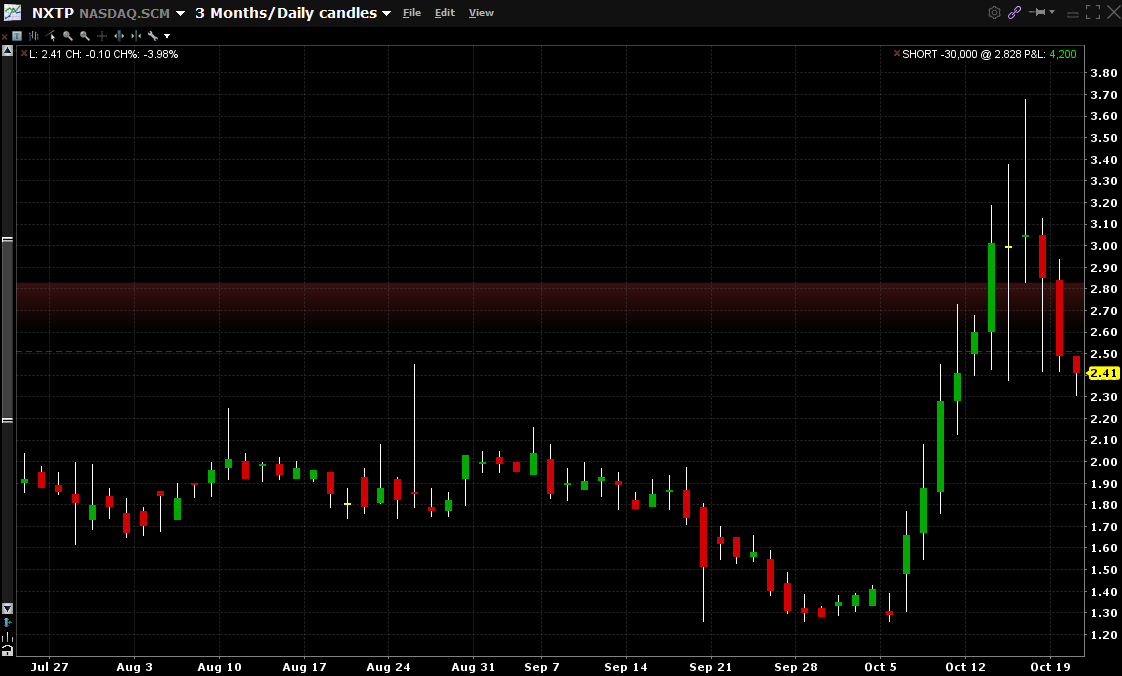Viewport: 1122px width, 676px height.
Task: Expand the toolbar overflow arrow after wrench
Action: click(167, 36)
